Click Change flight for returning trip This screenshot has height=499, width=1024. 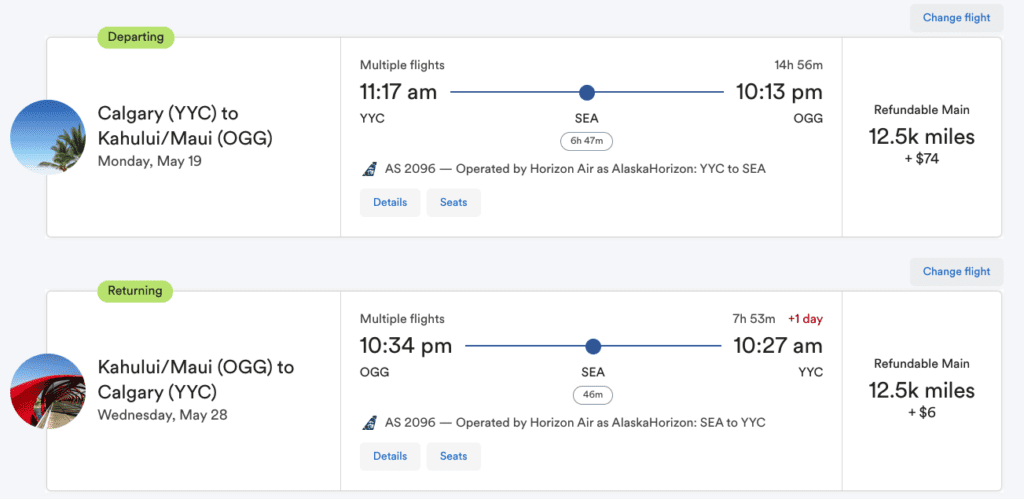pos(956,271)
